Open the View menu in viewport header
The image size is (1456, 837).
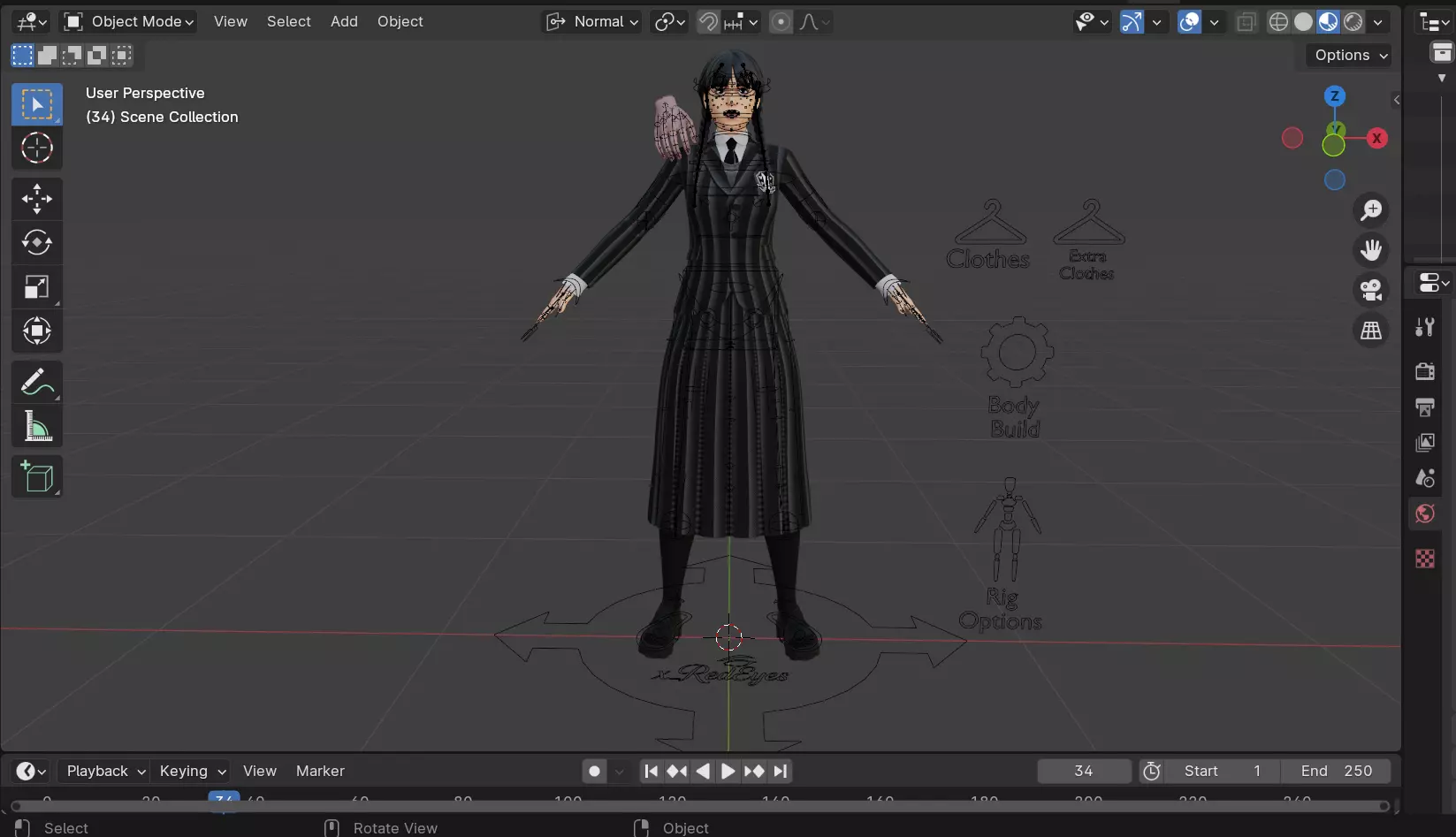(x=230, y=21)
